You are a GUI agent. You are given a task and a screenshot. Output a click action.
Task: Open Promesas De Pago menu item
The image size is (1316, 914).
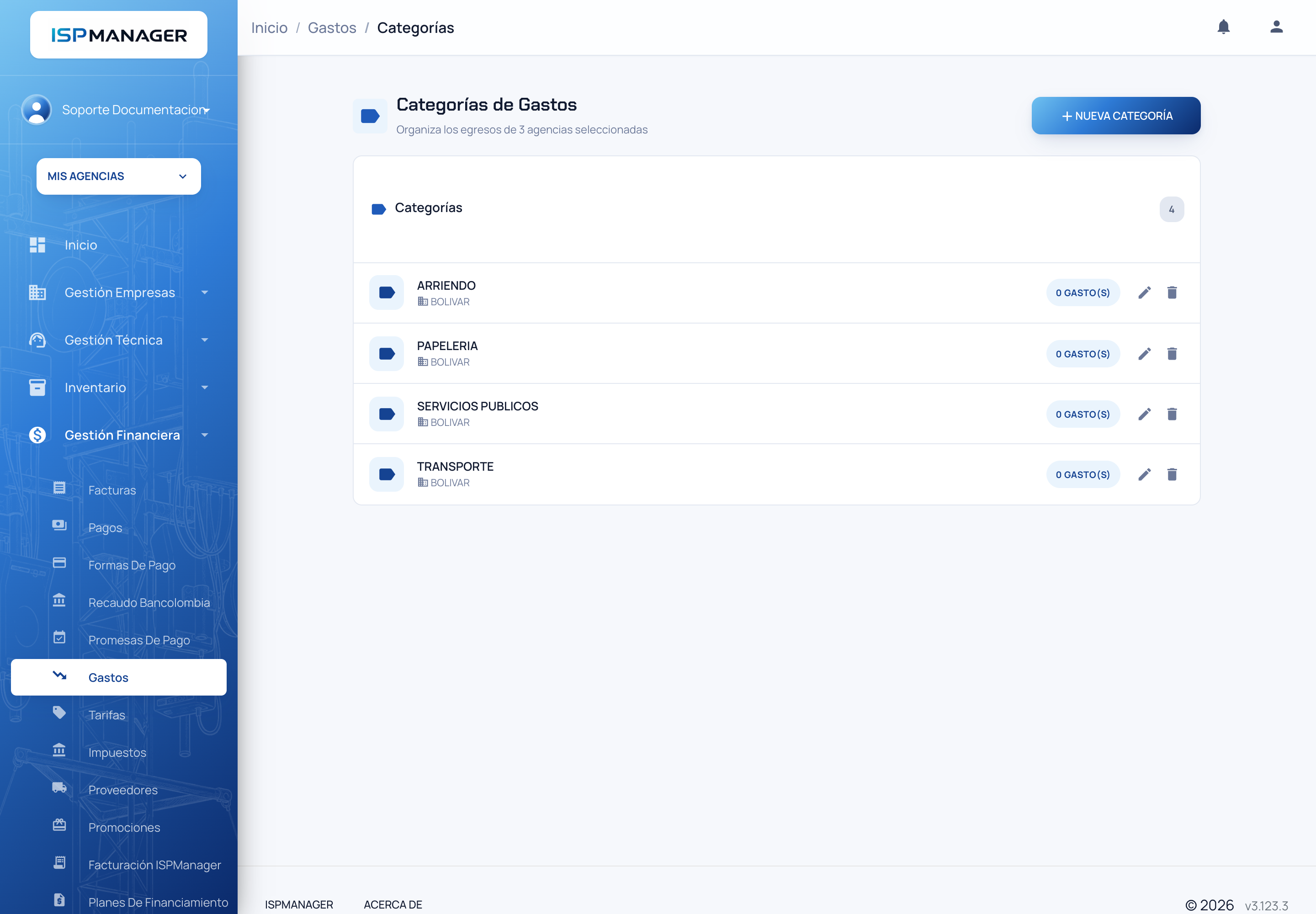click(x=118, y=640)
